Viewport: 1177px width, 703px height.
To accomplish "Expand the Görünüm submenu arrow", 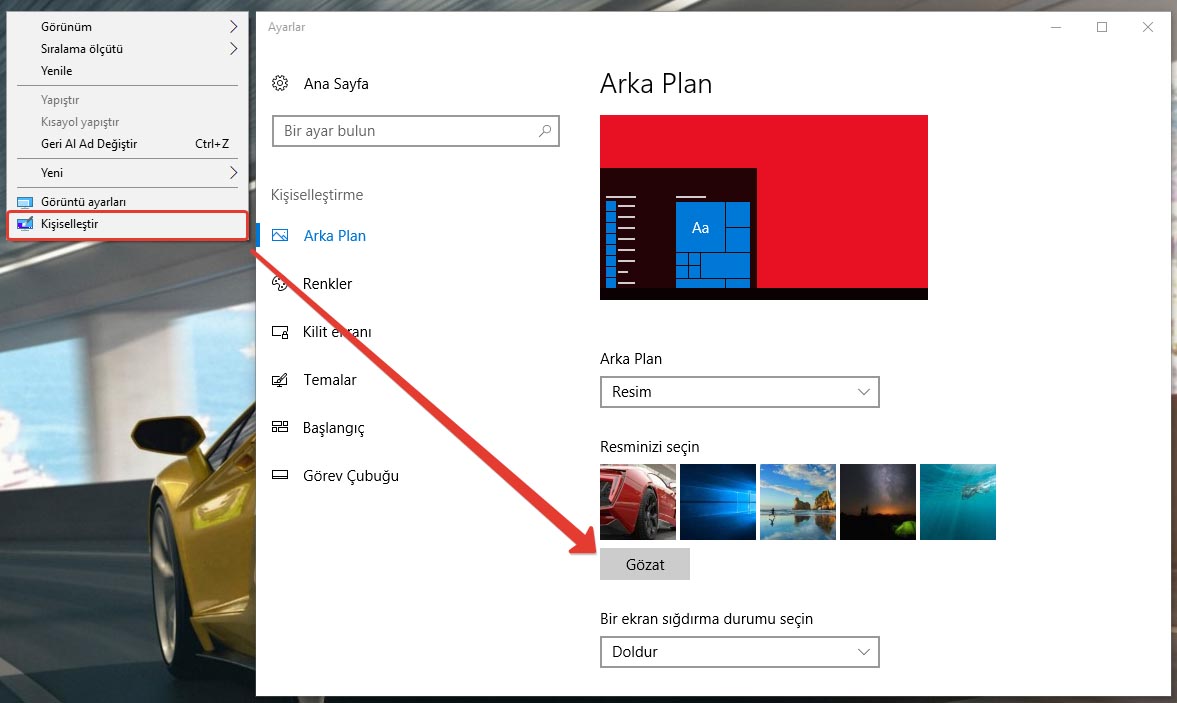I will tap(233, 27).
